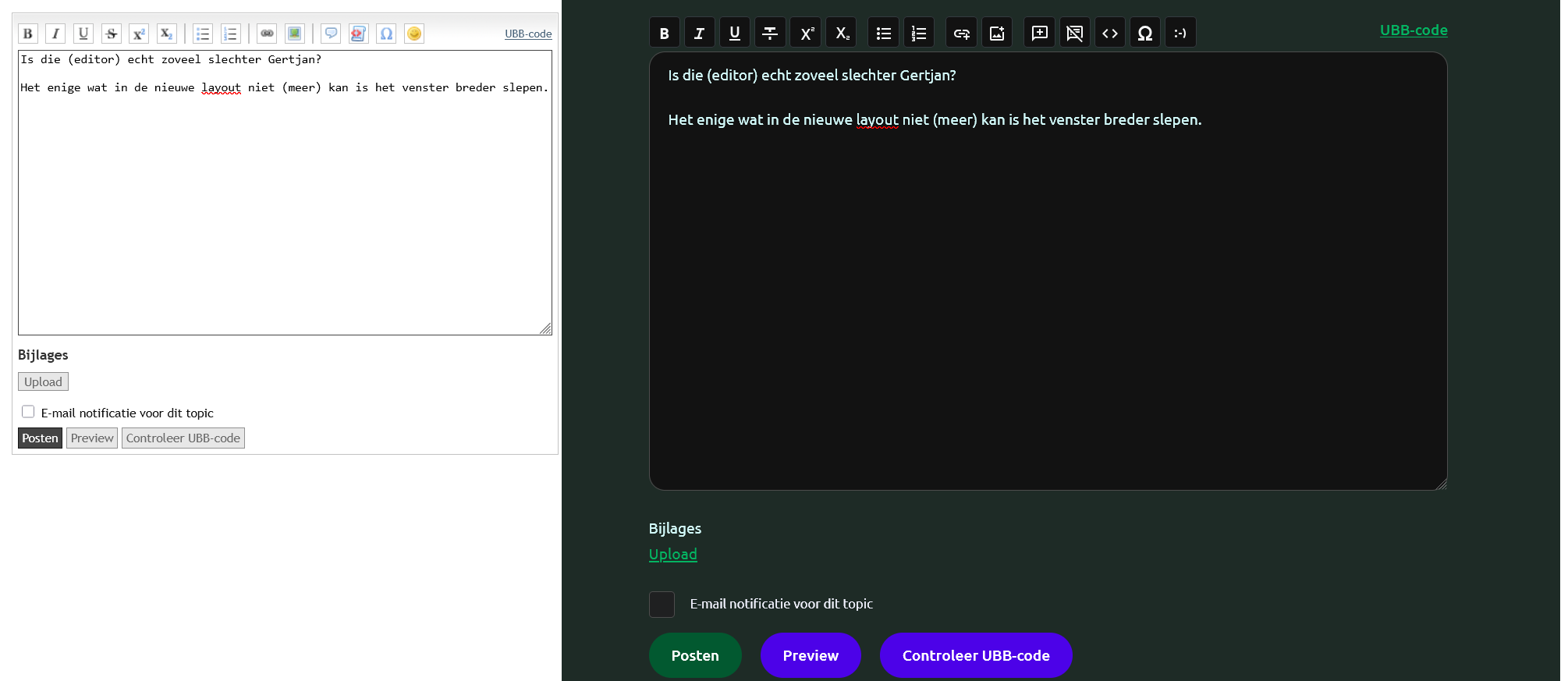1568x681 pixels.
Task: Toggle Bold in the light editor toolbar
Action: pyautogui.click(x=28, y=34)
